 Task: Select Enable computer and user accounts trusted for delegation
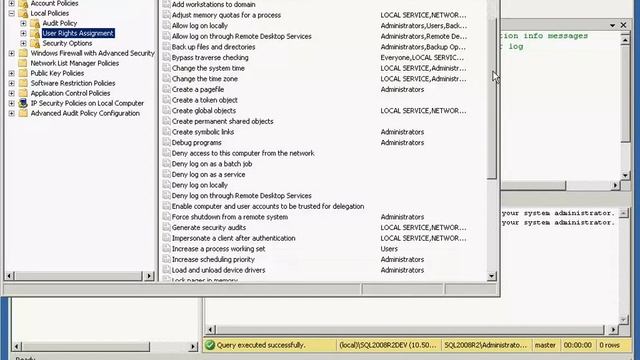click(x=268, y=206)
